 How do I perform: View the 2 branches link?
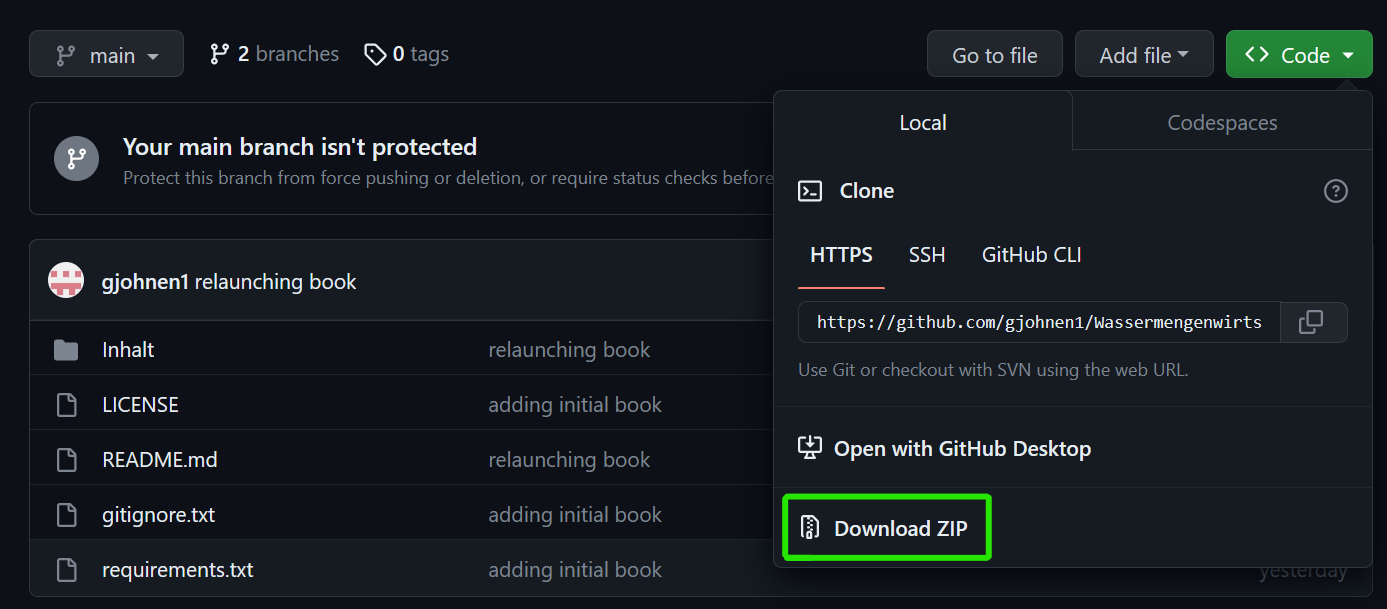(274, 54)
